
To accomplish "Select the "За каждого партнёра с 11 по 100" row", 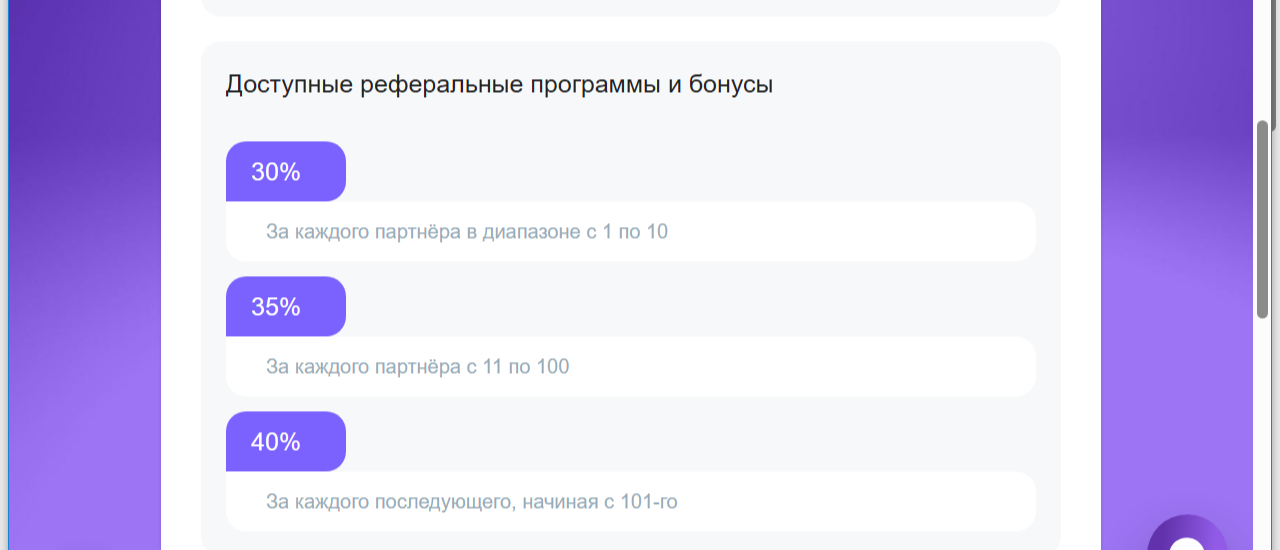I will (630, 367).
